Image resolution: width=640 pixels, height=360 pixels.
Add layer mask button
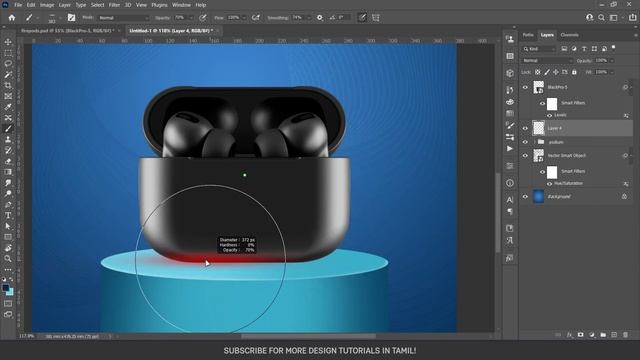(580, 335)
